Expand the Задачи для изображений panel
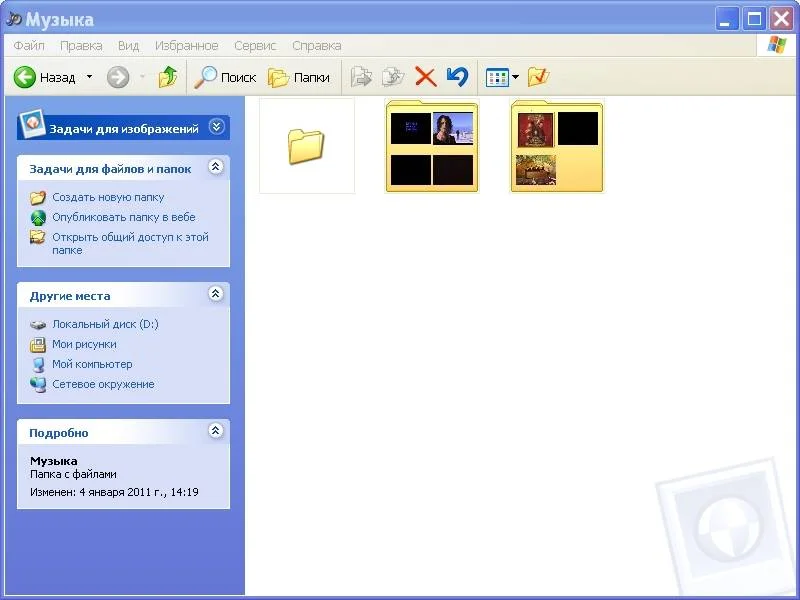800x600 pixels. click(x=216, y=127)
